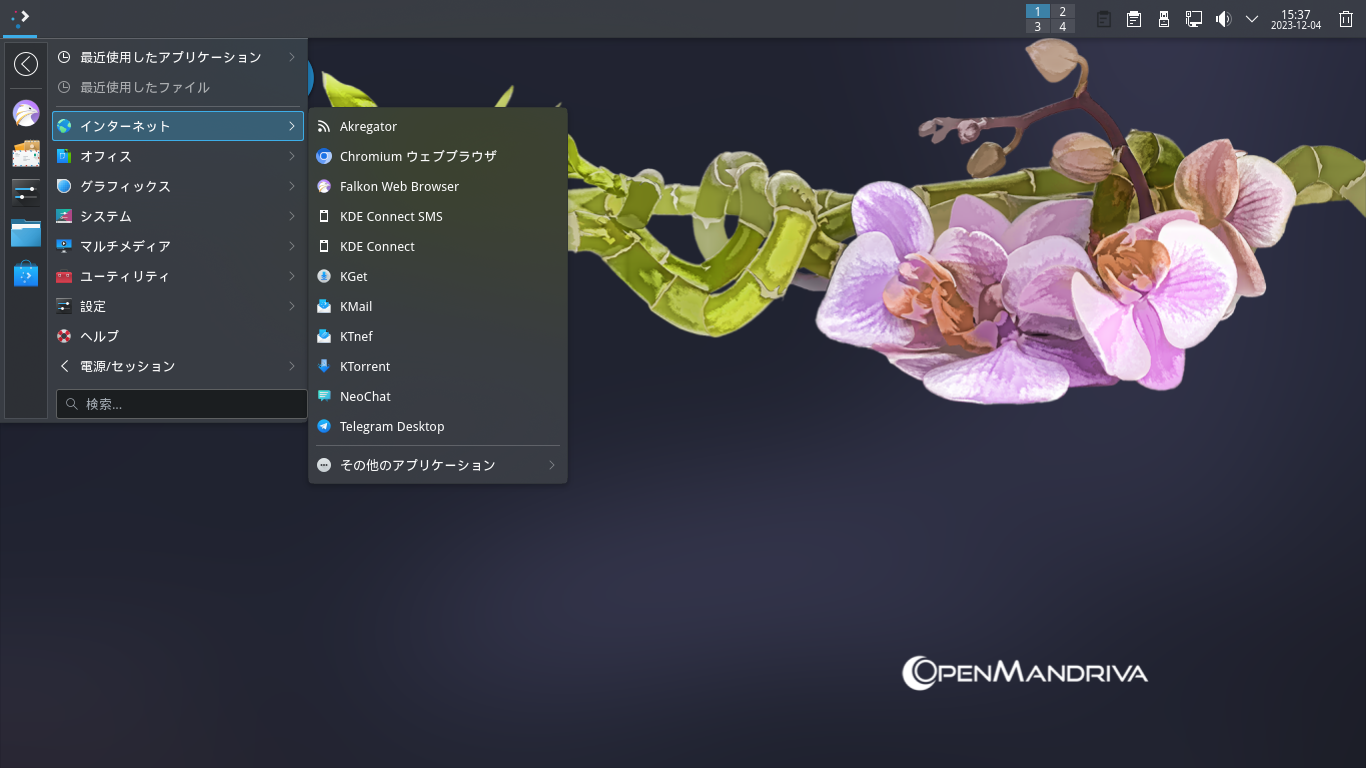
Task: Launch Chromium ウェブブラウザ
Action: 438,156
